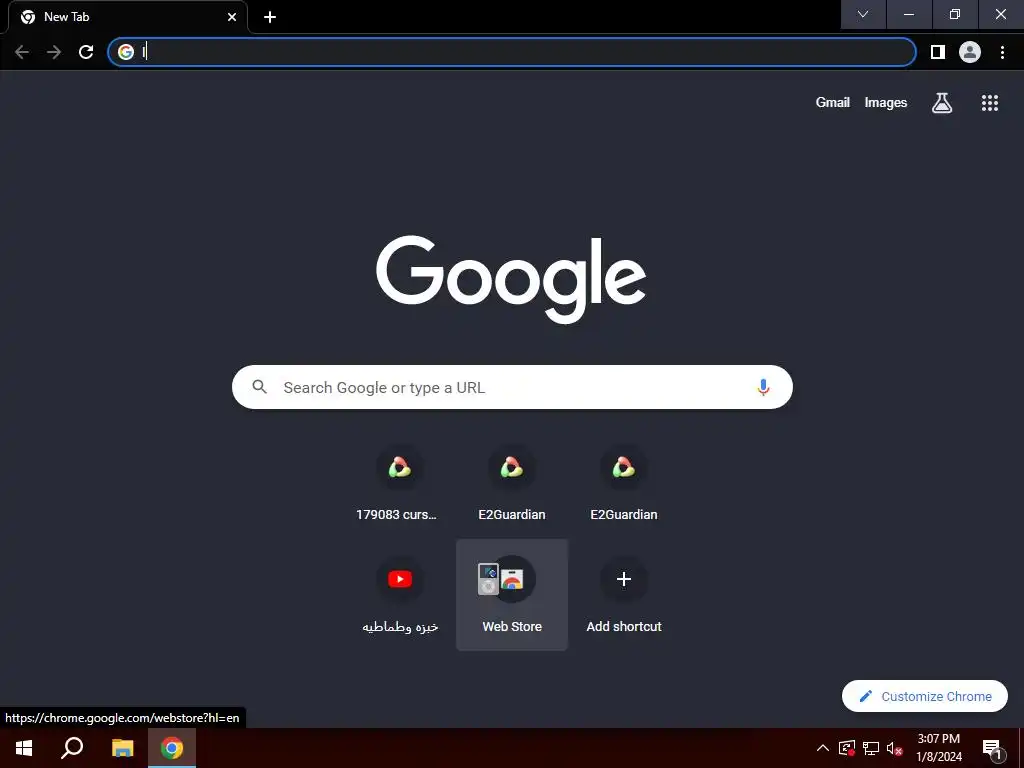Open Images link
This screenshot has width=1024, height=768.
coord(886,103)
